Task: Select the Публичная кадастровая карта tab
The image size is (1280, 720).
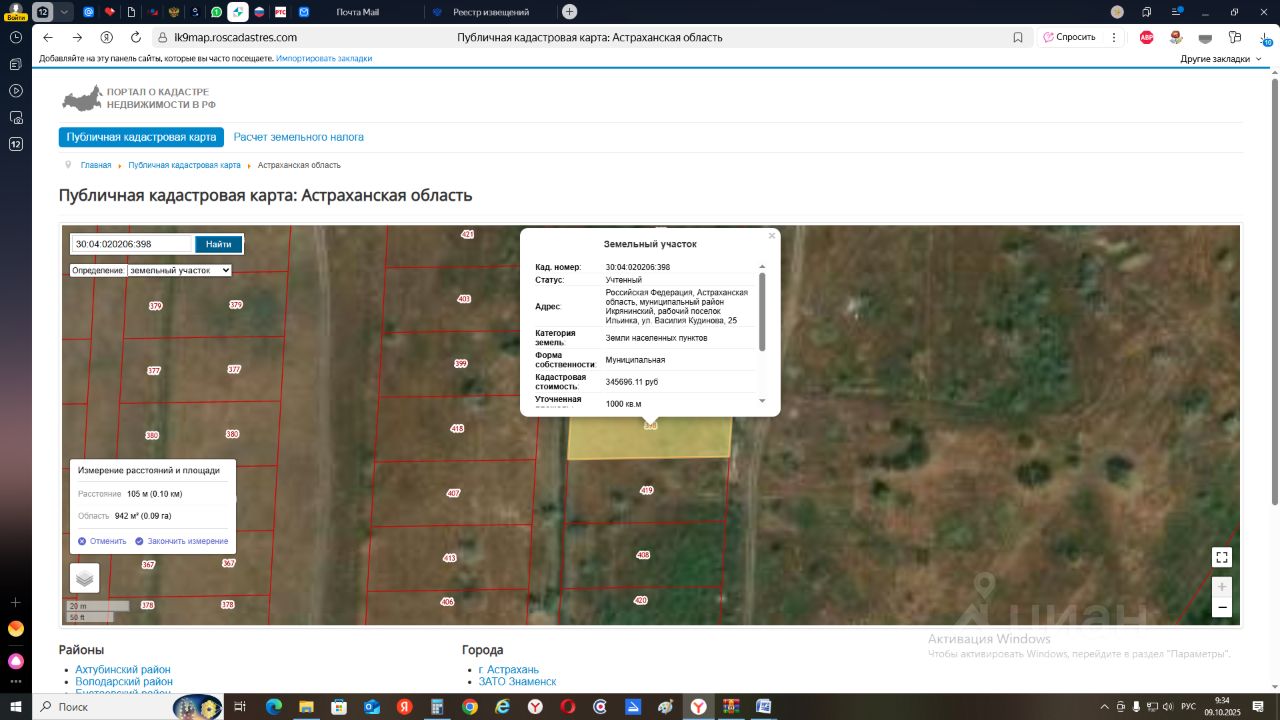Action: point(141,137)
